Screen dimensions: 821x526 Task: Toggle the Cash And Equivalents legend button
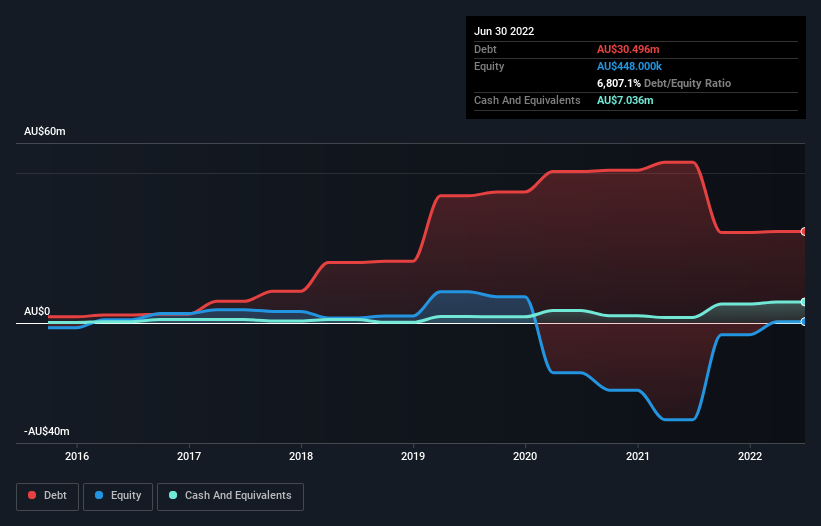click(x=230, y=496)
